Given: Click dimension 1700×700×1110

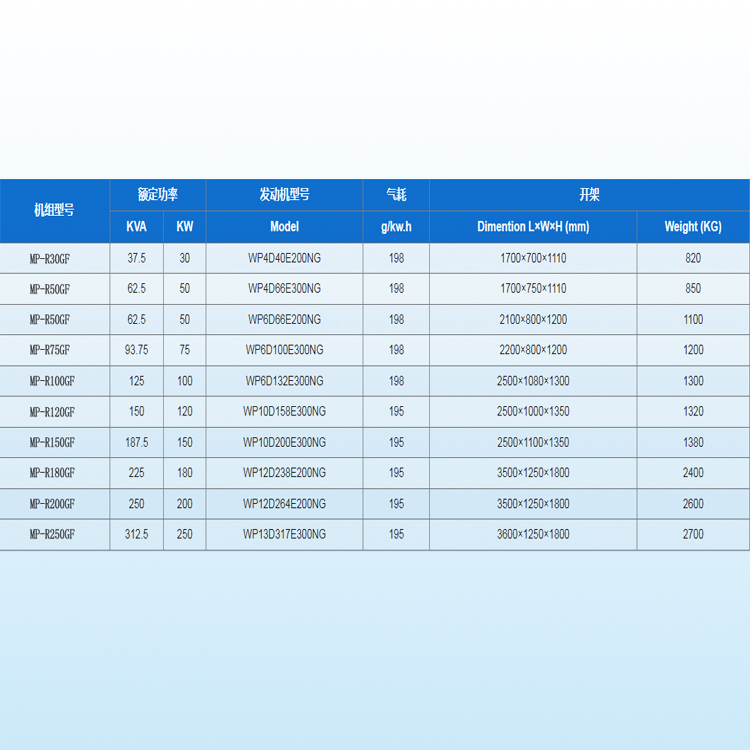Looking at the screenshot, I should 533,258.
